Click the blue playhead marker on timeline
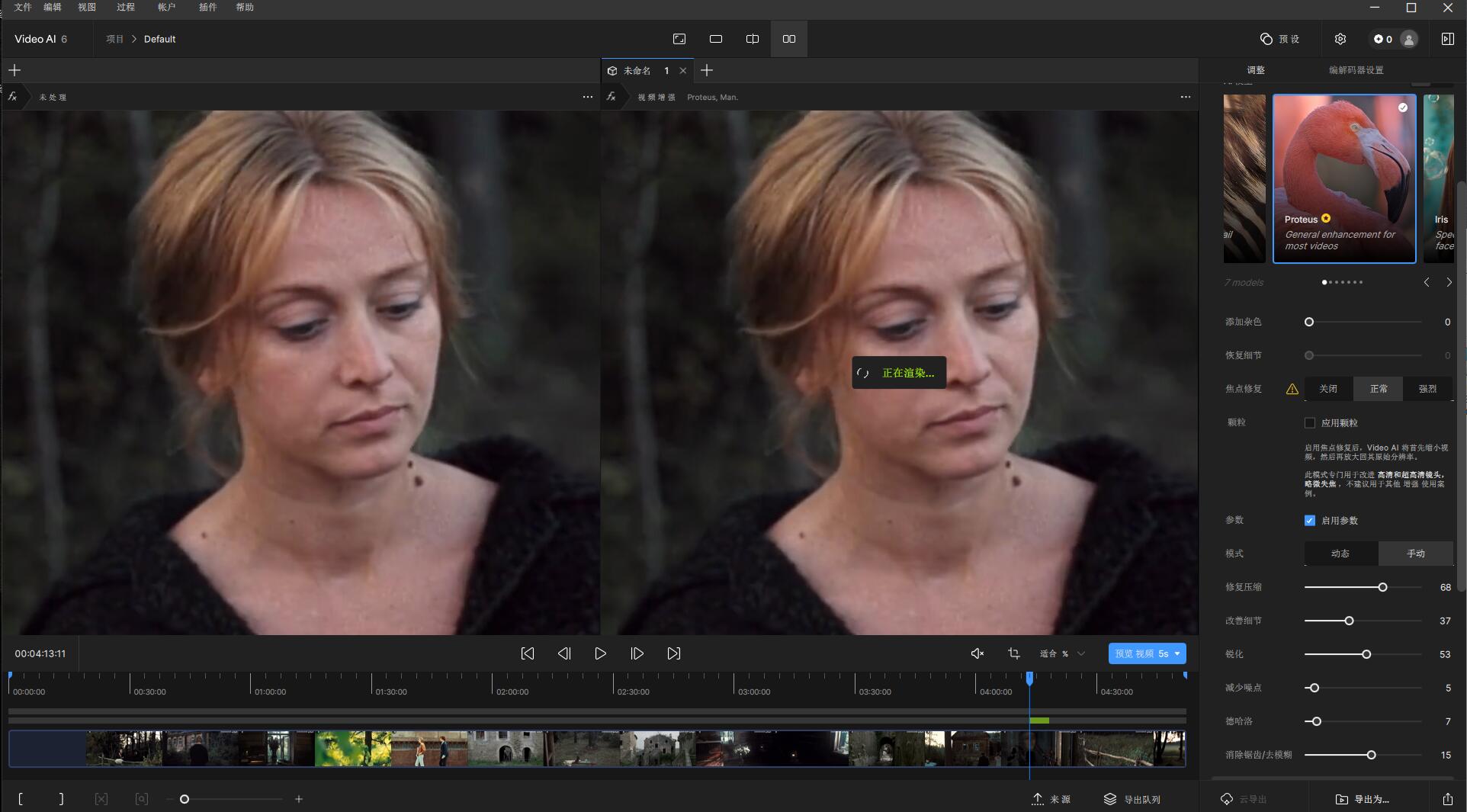 (1029, 677)
